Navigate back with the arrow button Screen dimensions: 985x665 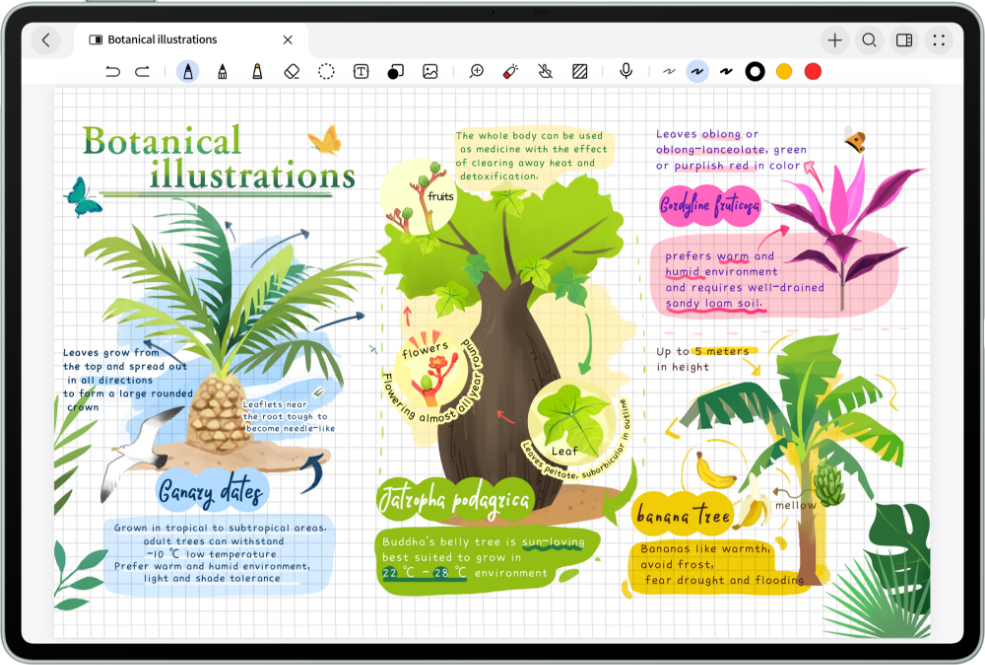[49, 40]
